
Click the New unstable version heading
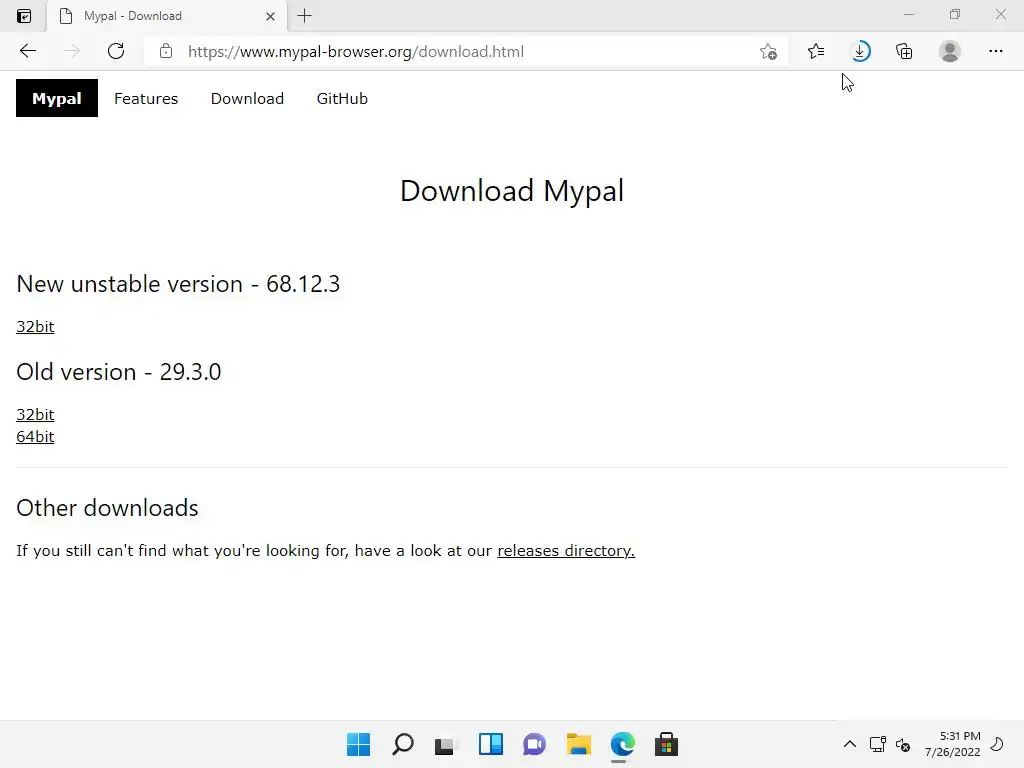click(x=178, y=284)
